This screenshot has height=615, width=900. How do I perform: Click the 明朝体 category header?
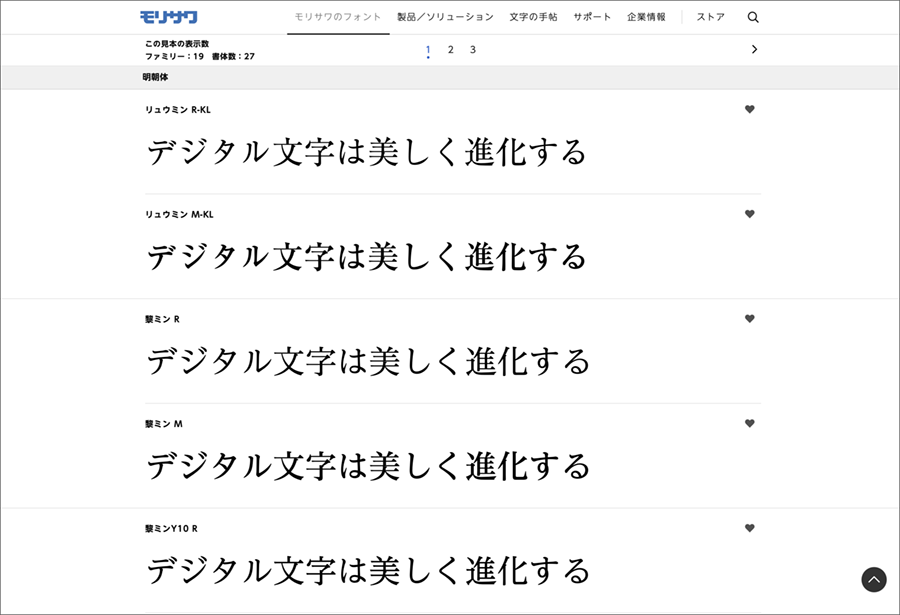[x=155, y=77]
